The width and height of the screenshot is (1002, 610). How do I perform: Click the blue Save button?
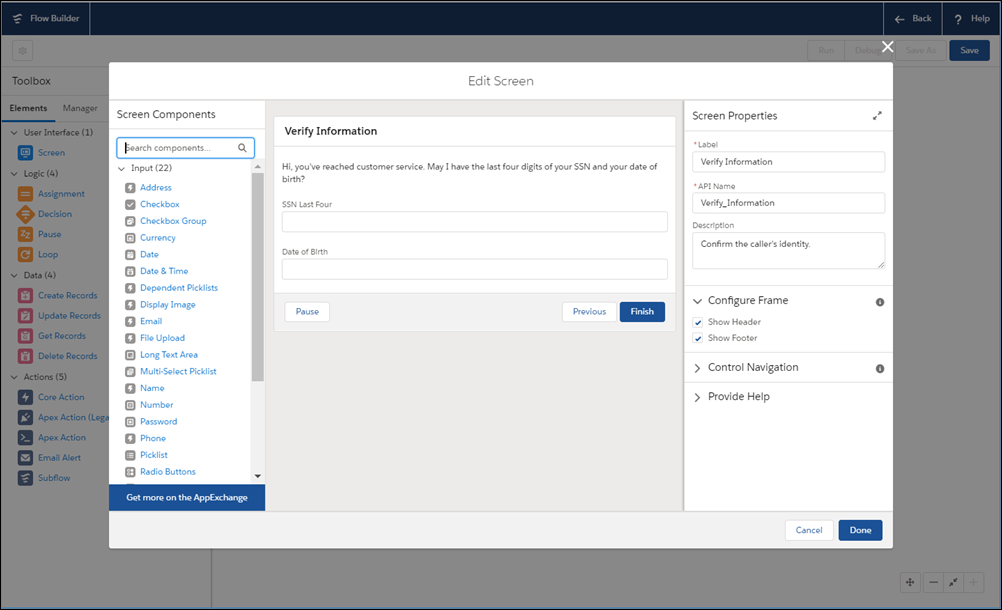969,50
